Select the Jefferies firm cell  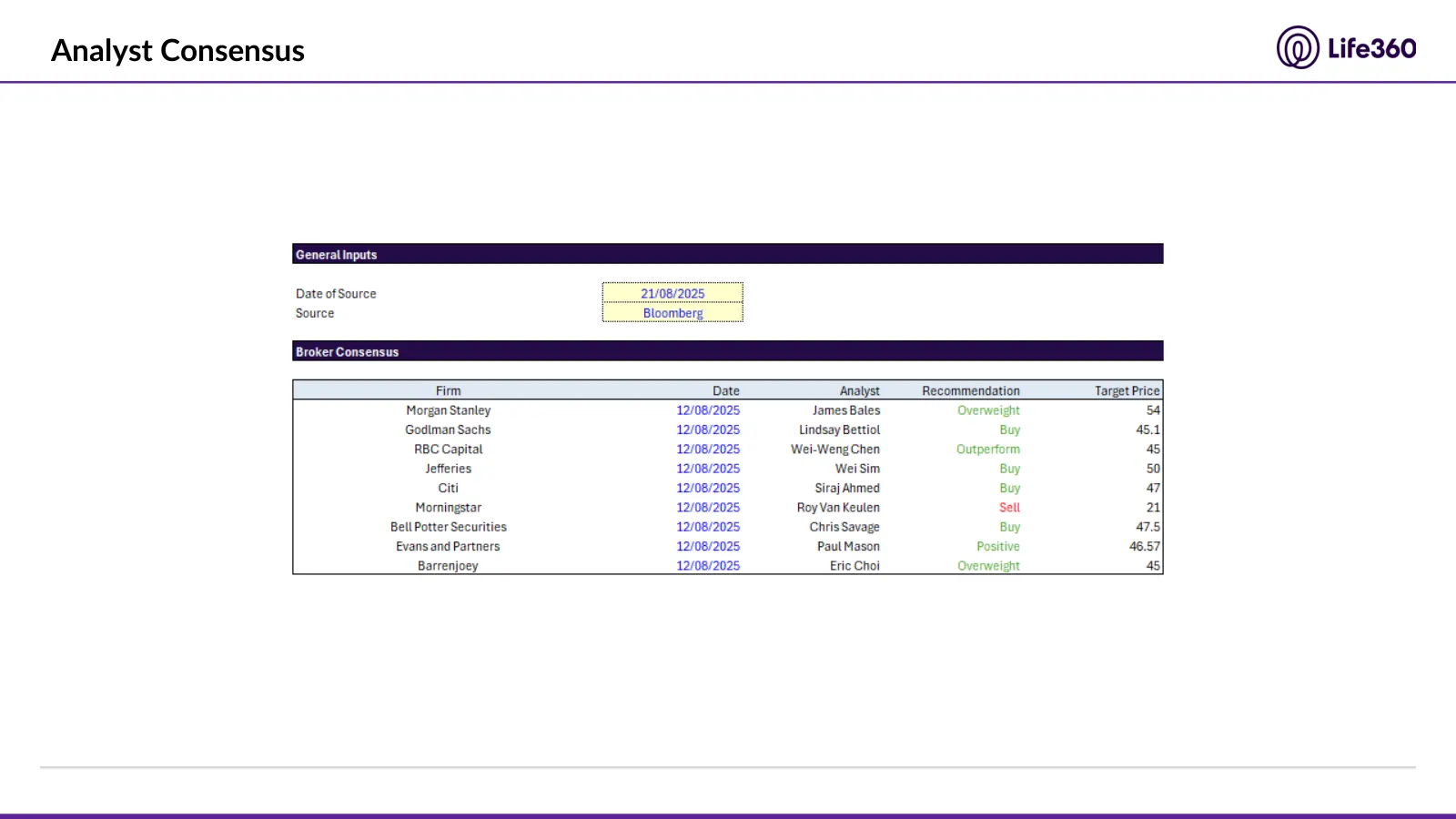click(x=448, y=469)
